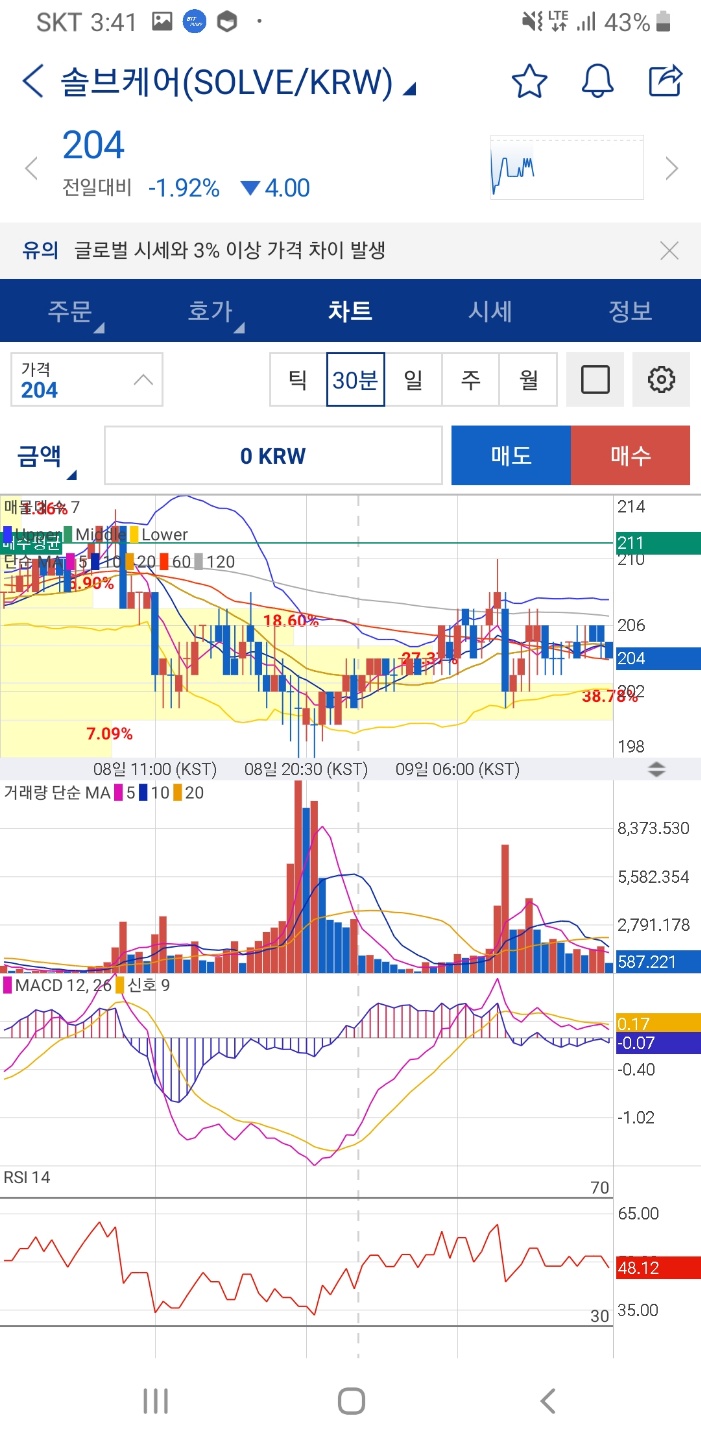Screen dimensions: 701x1440
Task: Tap the red 48.12 RSI value
Action: click(x=656, y=1266)
